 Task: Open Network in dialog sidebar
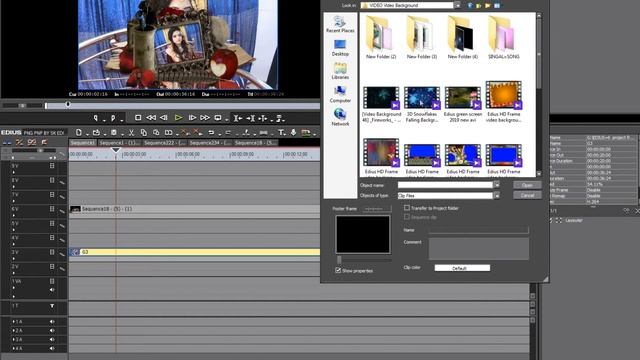[340, 118]
